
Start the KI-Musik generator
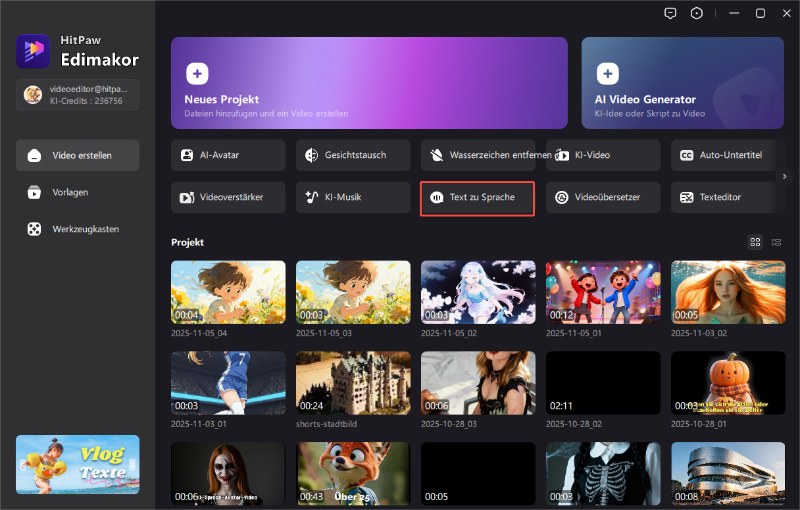click(353, 198)
